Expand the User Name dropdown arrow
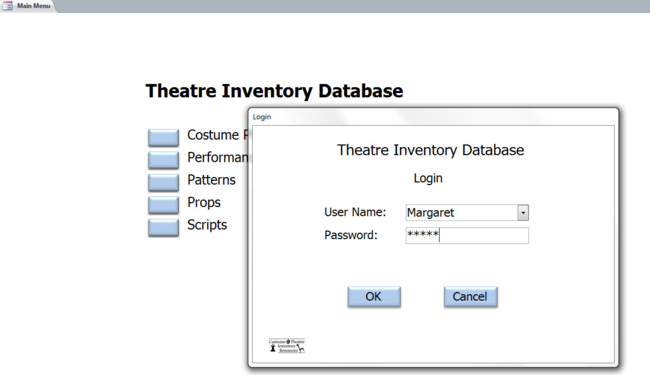Screen dimensions: 650x375 click(x=523, y=213)
